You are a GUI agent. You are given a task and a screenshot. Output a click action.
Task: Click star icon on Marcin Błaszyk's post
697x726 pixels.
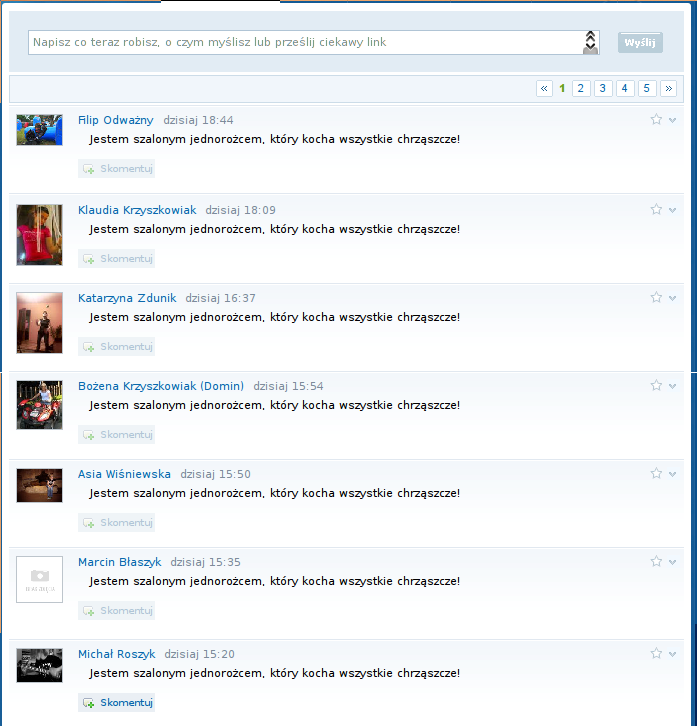click(656, 562)
